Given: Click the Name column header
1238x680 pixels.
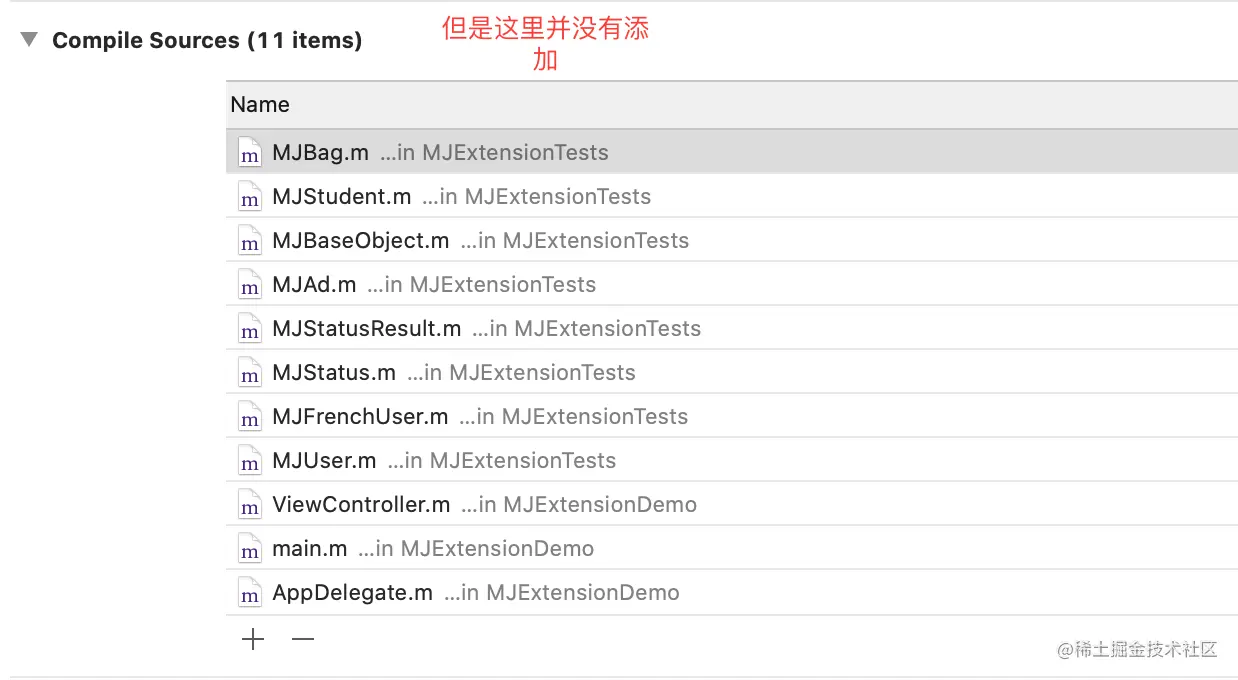Looking at the screenshot, I should click(260, 105).
